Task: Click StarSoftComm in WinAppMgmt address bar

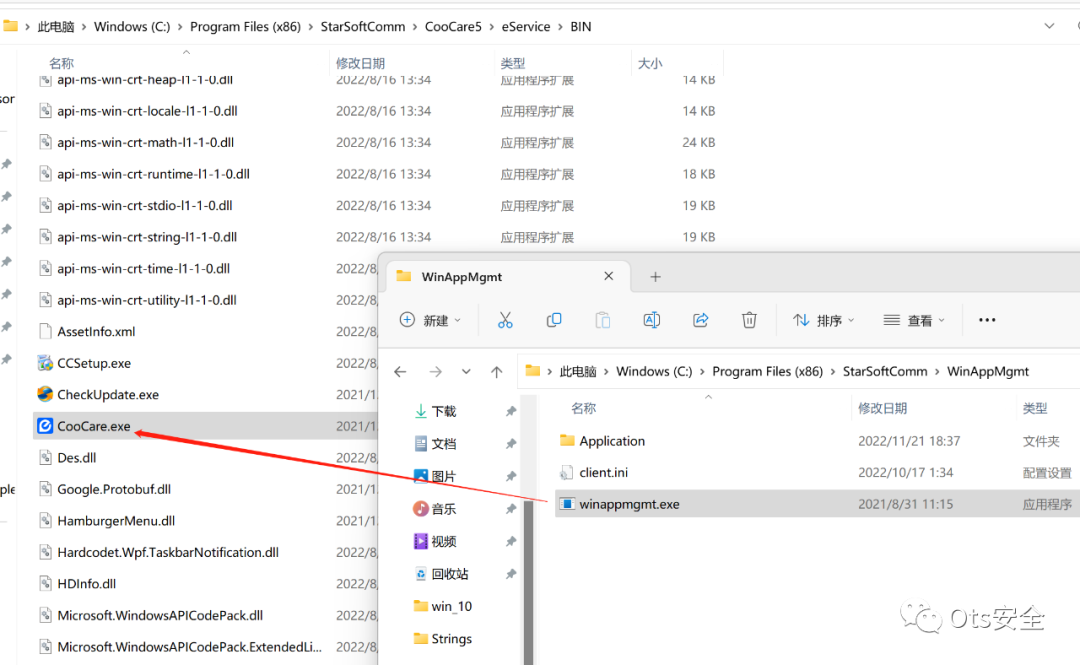Action: [885, 371]
